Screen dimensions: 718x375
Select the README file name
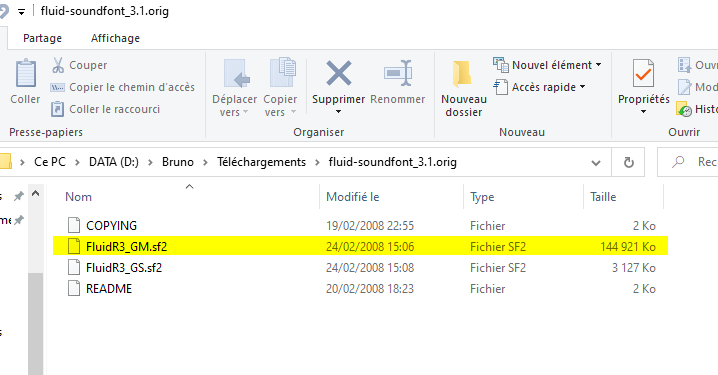click(109, 289)
